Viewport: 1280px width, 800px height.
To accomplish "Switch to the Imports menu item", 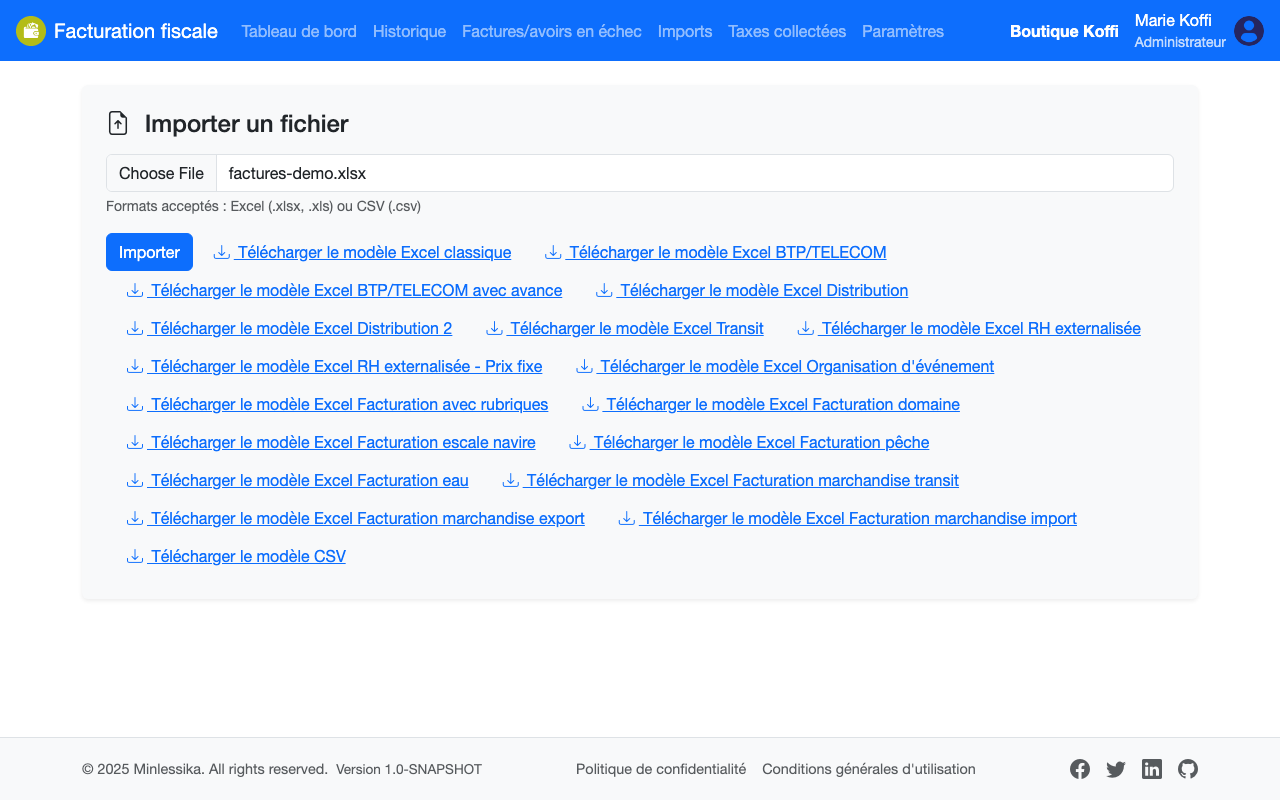I will pos(685,31).
